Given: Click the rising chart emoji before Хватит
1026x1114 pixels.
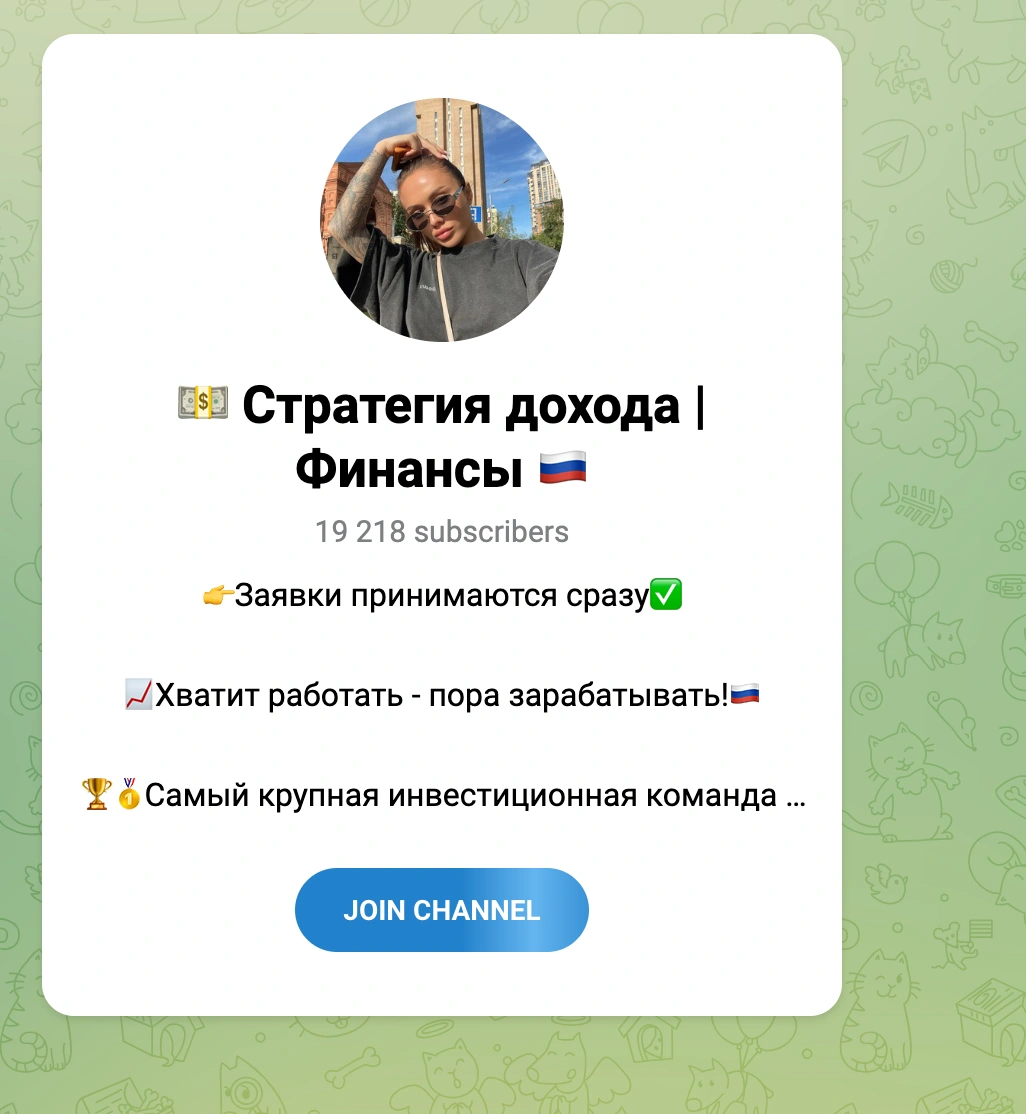Looking at the screenshot, I should tap(139, 695).
